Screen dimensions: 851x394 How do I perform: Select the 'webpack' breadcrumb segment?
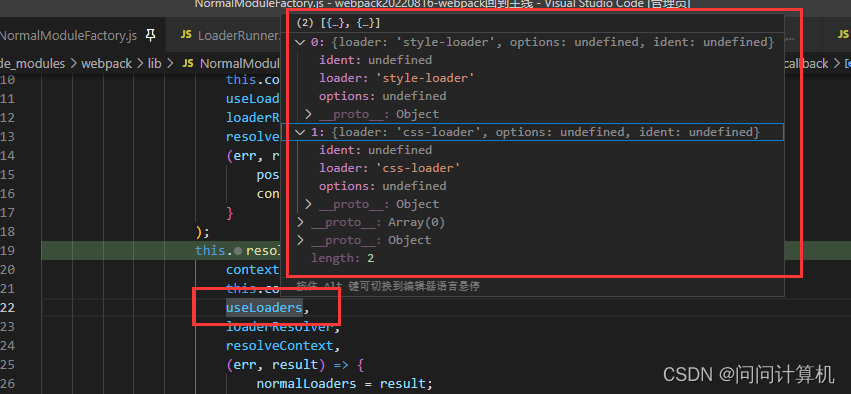(106, 63)
